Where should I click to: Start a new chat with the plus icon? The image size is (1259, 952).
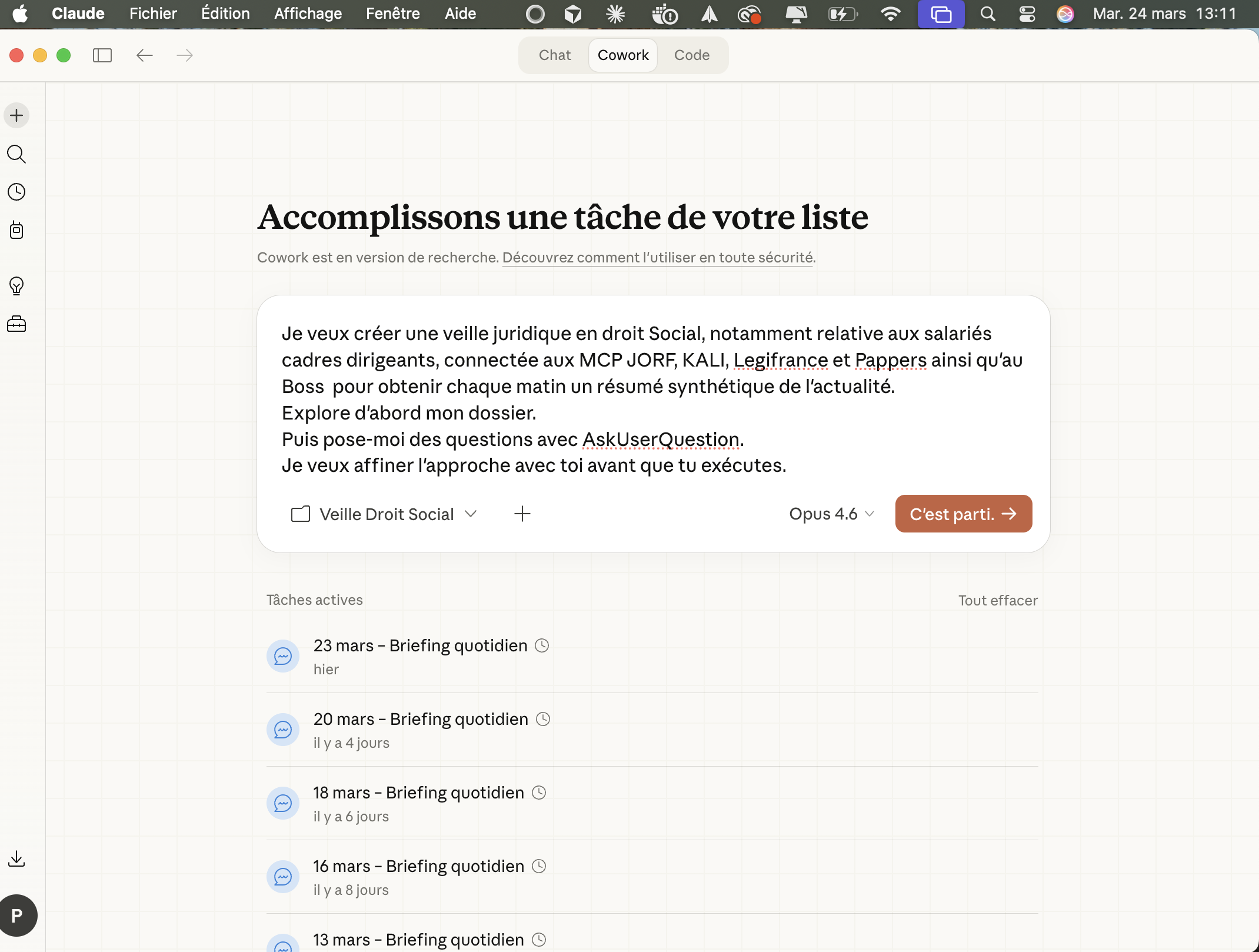pyautogui.click(x=16, y=115)
